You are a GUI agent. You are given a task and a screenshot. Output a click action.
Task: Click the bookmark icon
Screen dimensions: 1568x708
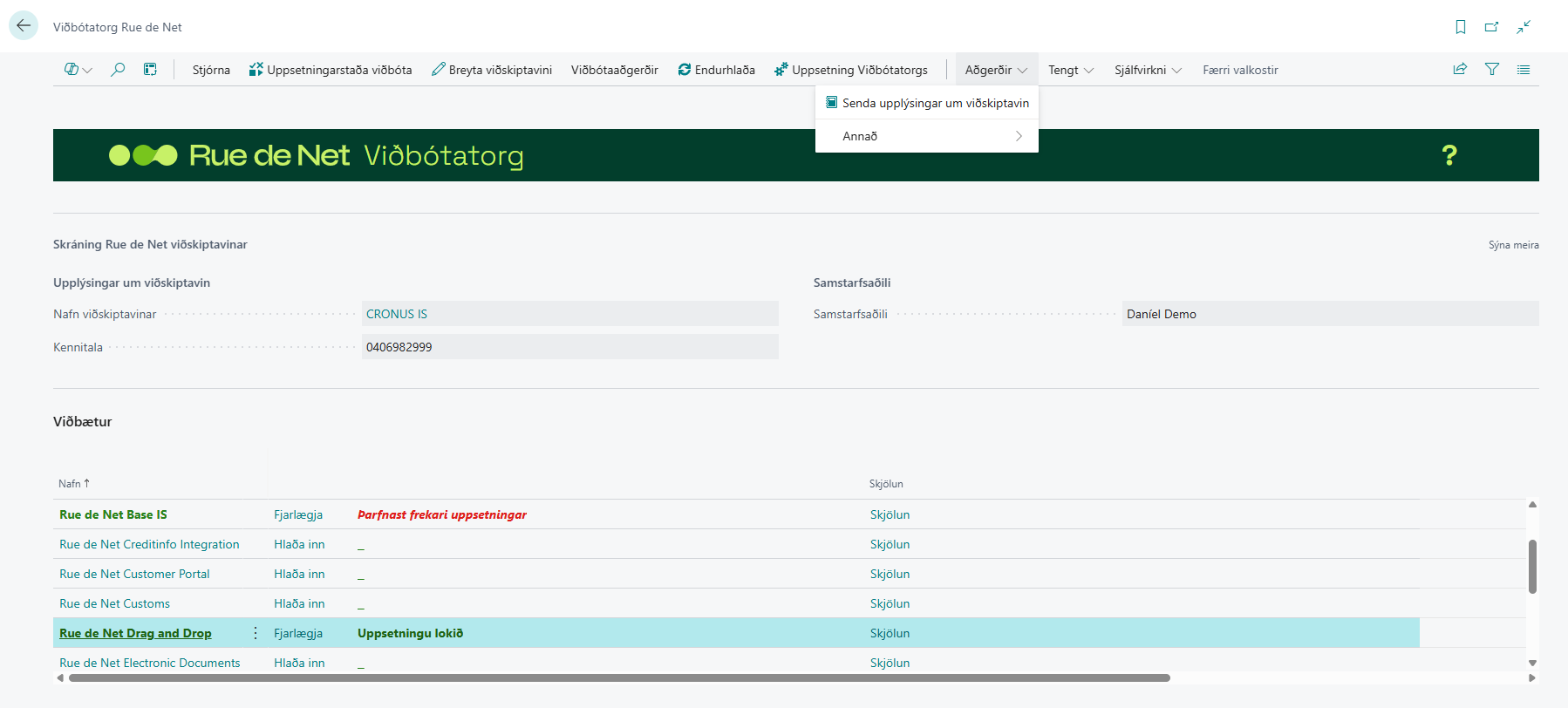click(x=1460, y=27)
